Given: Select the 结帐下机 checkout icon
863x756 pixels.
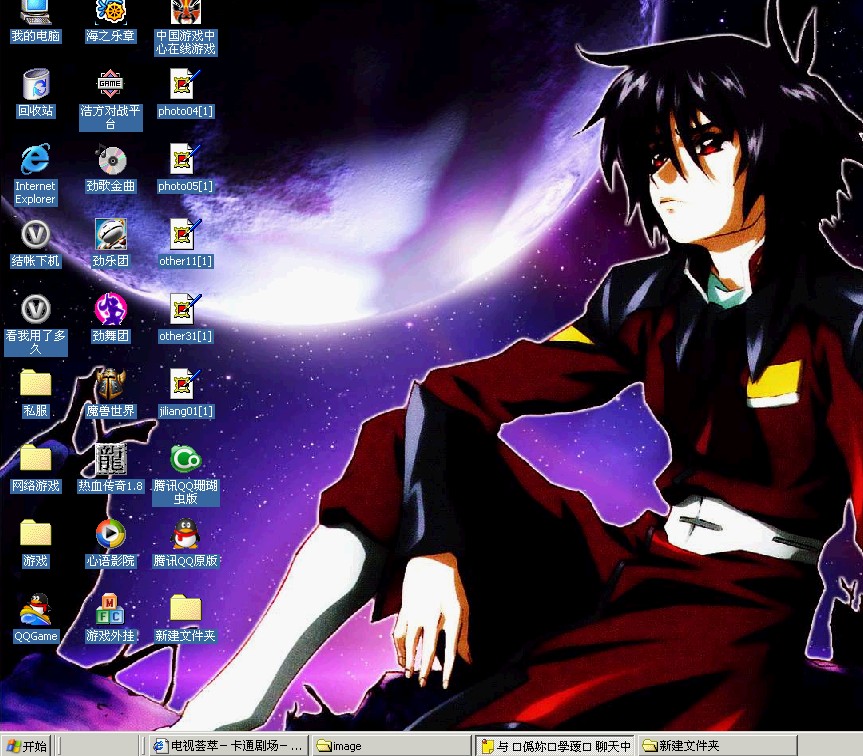Looking at the screenshot, I should pos(35,235).
